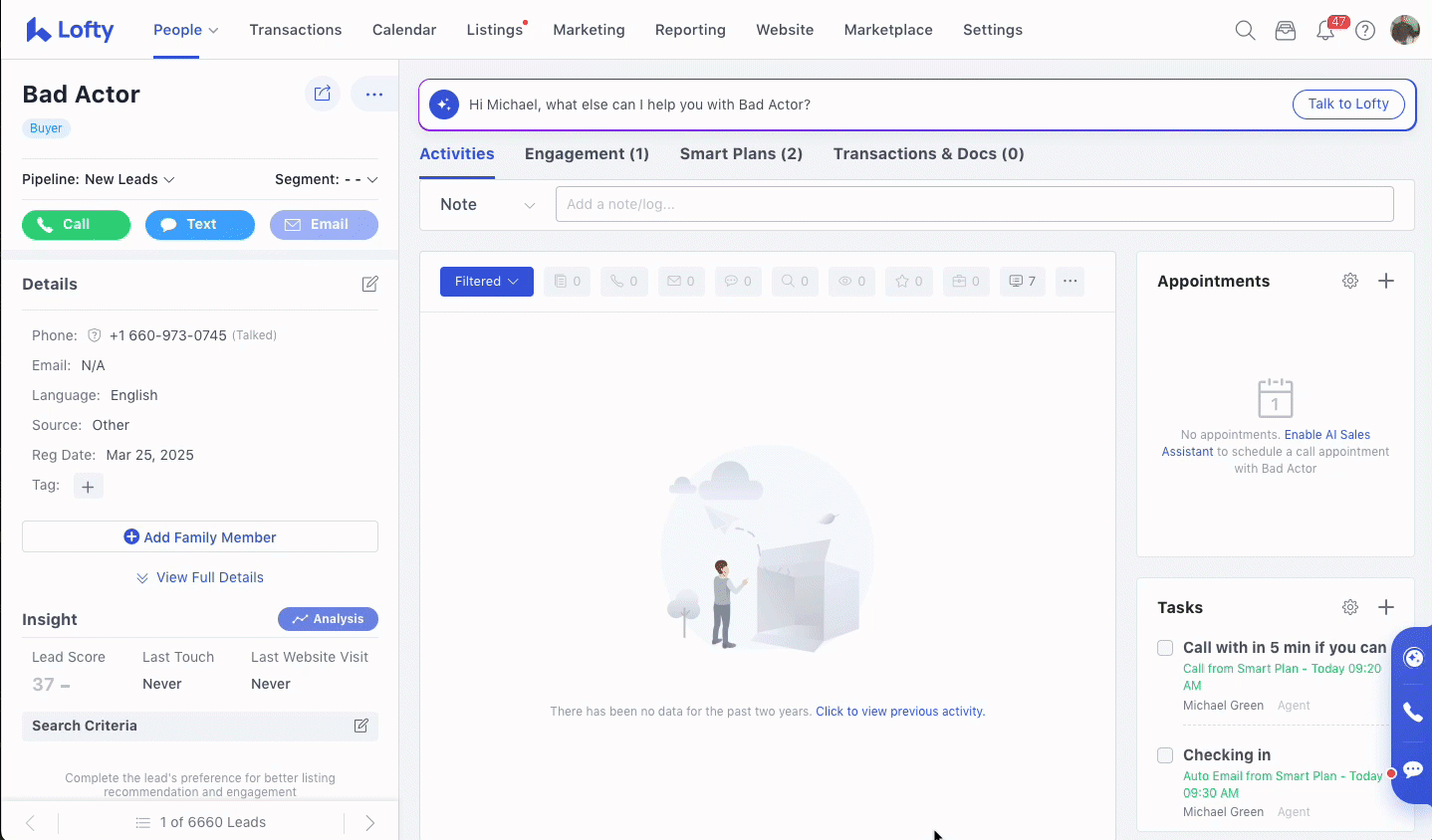Open Tasks settings gear
Viewport: 1432px width, 840px height.
click(x=1350, y=607)
